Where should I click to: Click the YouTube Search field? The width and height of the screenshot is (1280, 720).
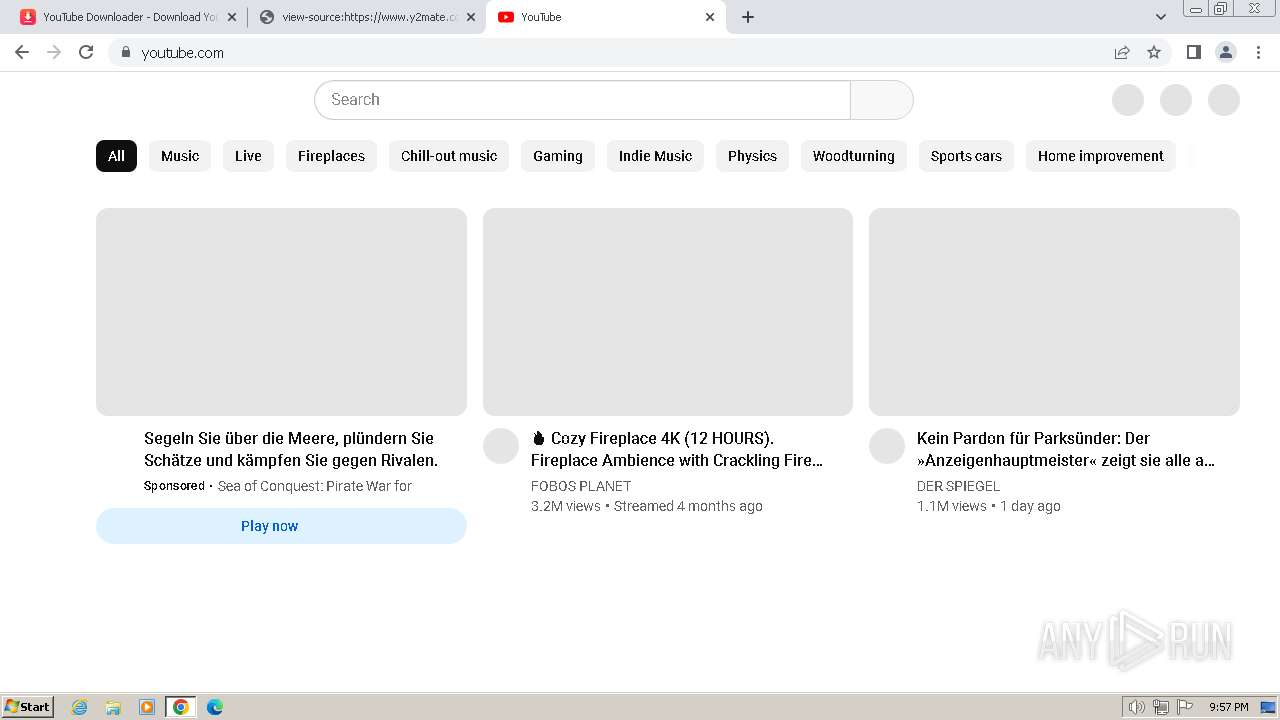coord(582,100)
